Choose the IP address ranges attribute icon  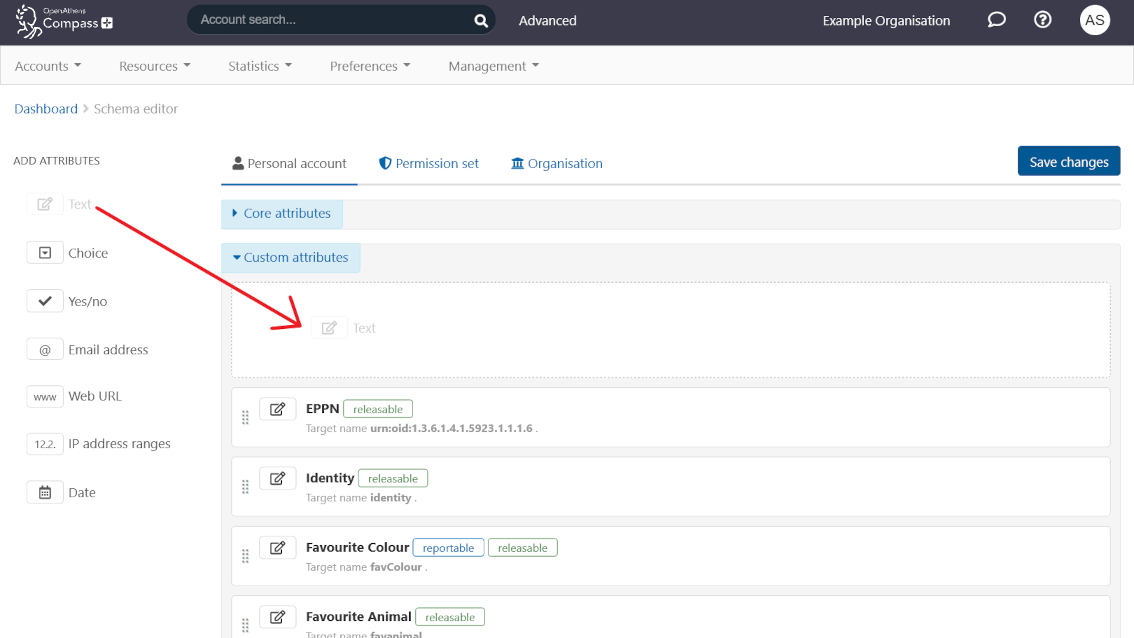pos(45,444)
